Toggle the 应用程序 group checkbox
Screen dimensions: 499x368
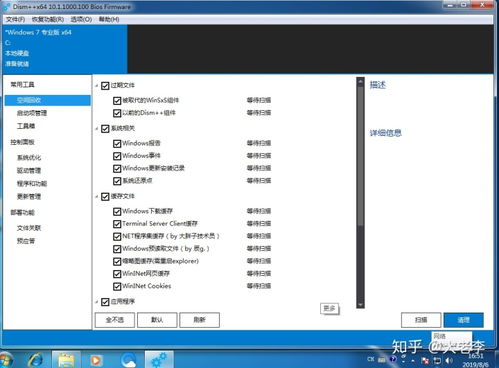(x=105, y=302)
